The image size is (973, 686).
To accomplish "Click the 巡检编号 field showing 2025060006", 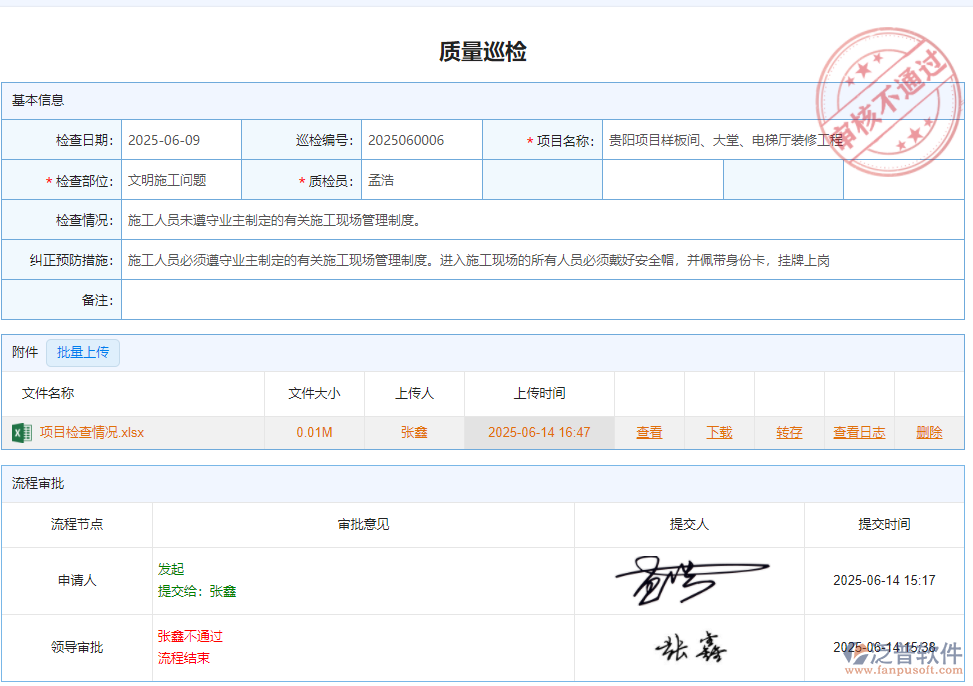I will click(421, 140).
